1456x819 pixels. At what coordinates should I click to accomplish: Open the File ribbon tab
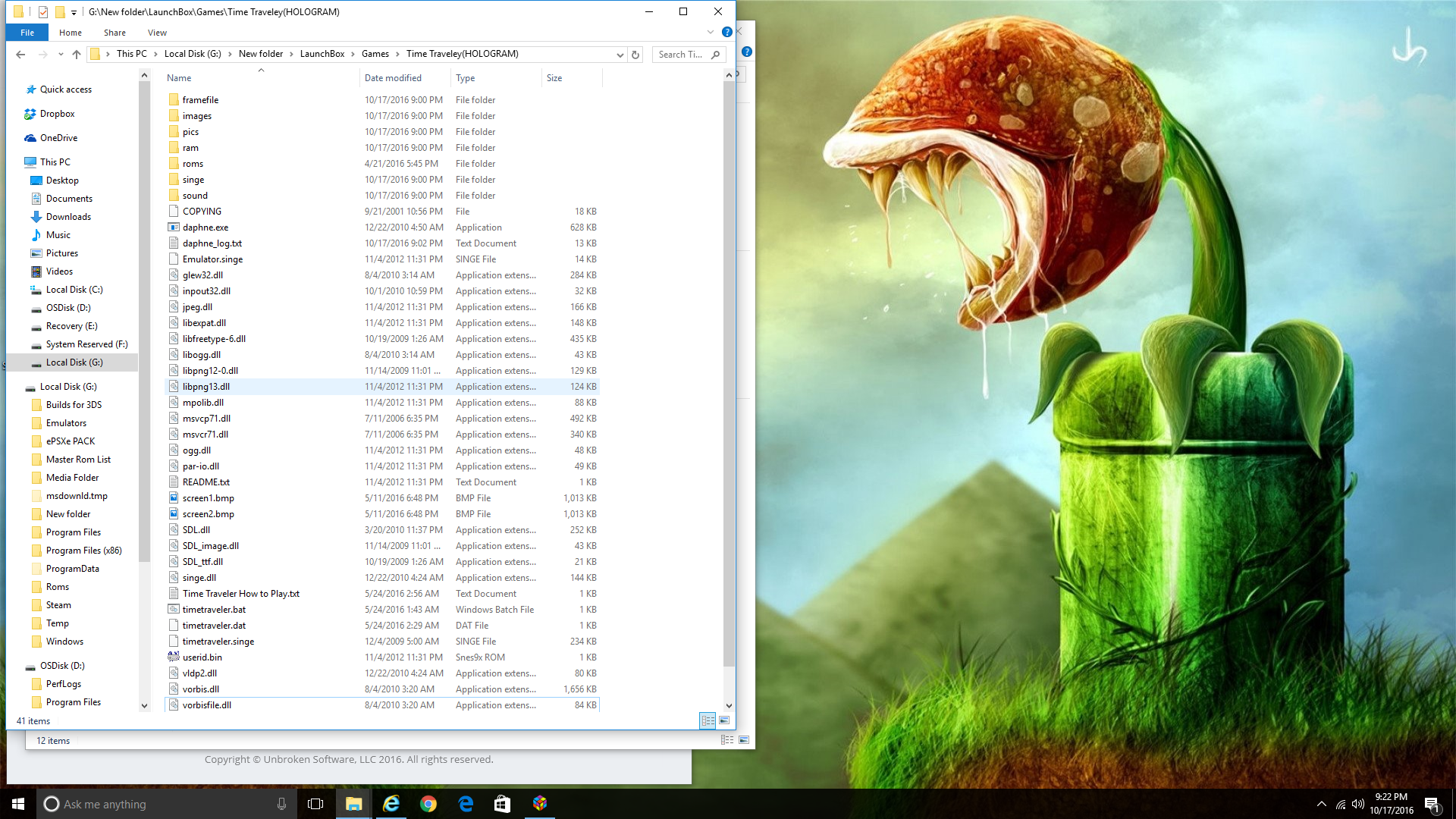click(x=27, y=33)
